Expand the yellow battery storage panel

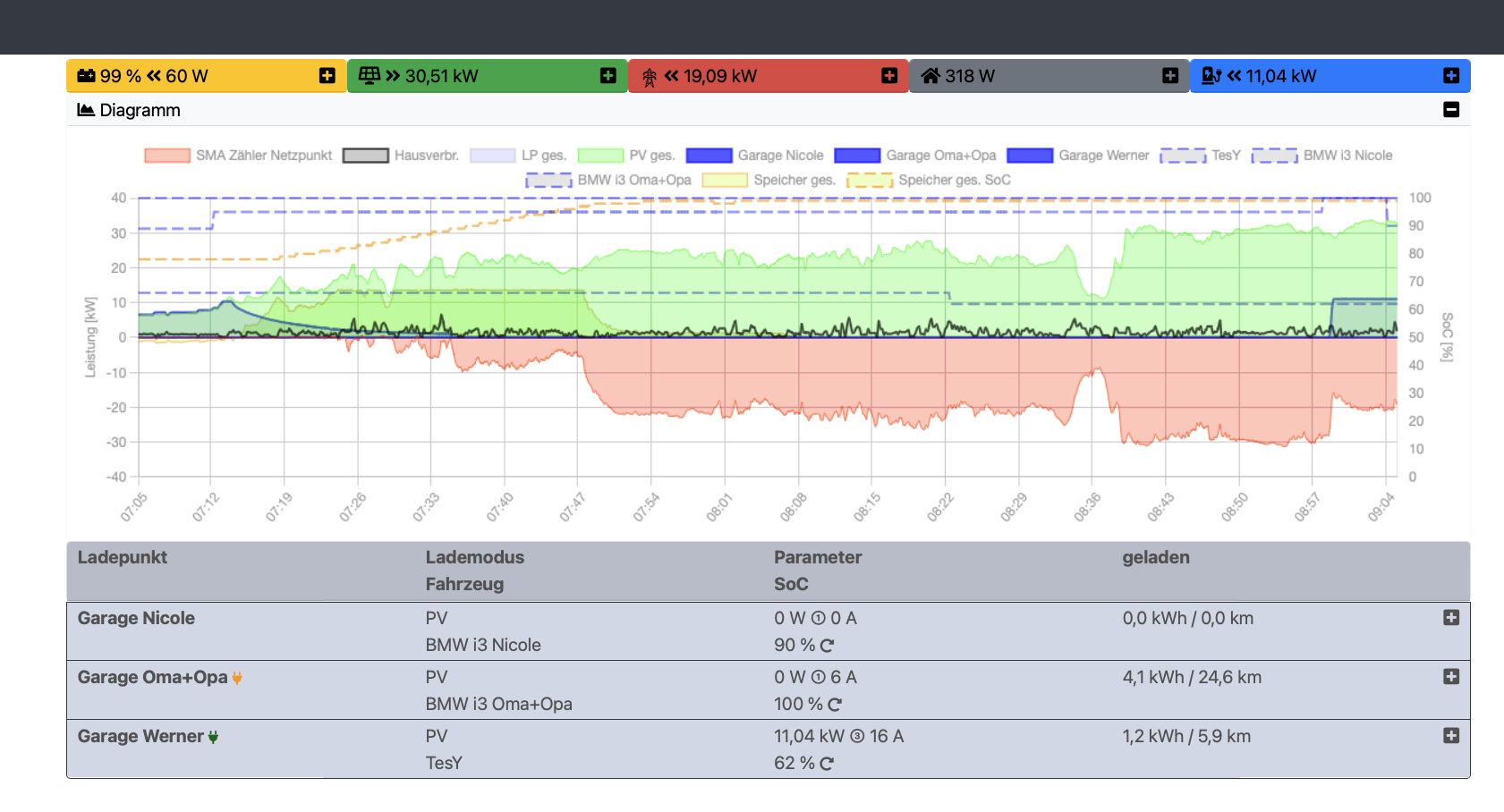coord(327,76)
